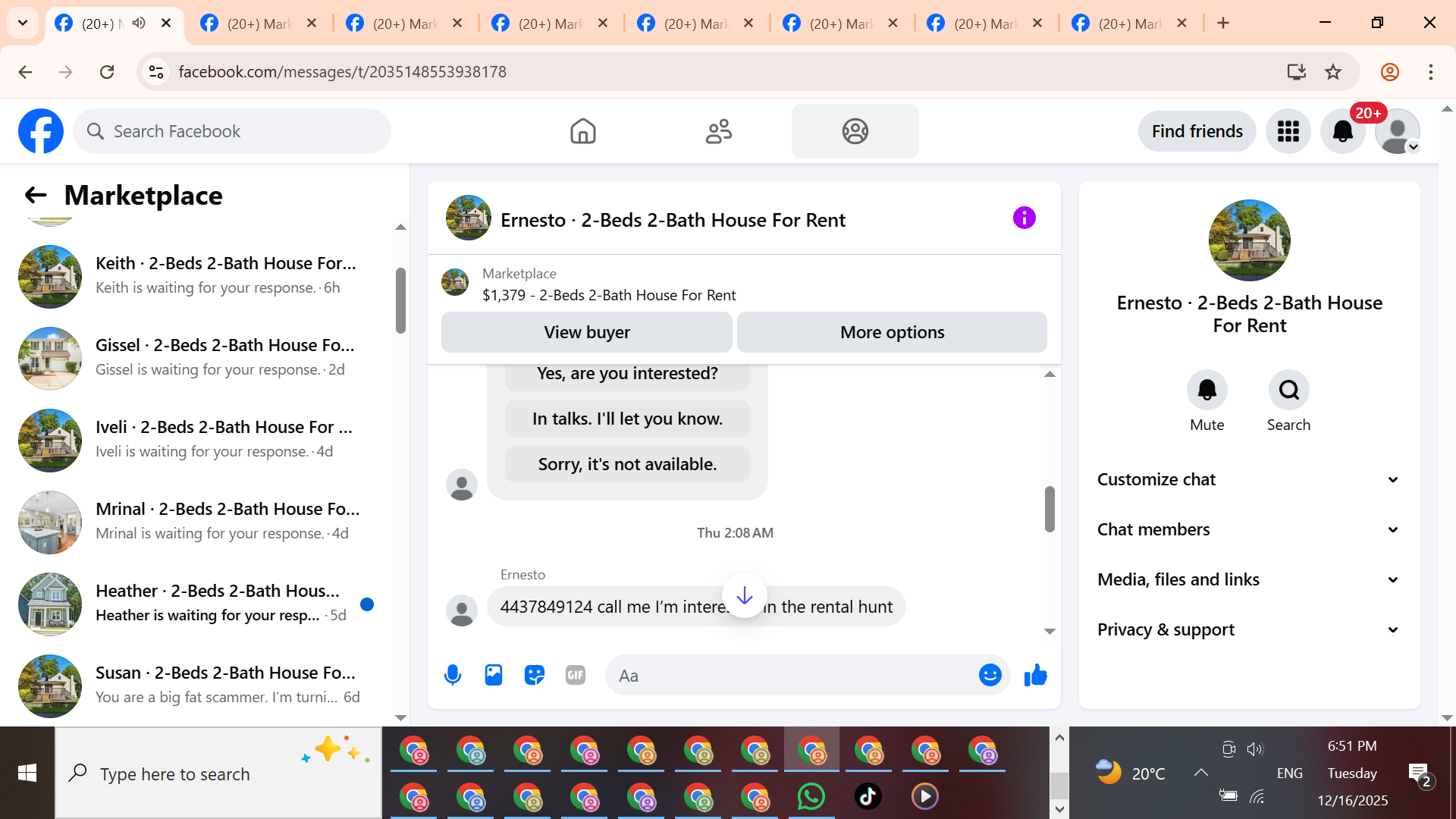
Task: Open the account profile avatar menu
Action: [1398, 131]
